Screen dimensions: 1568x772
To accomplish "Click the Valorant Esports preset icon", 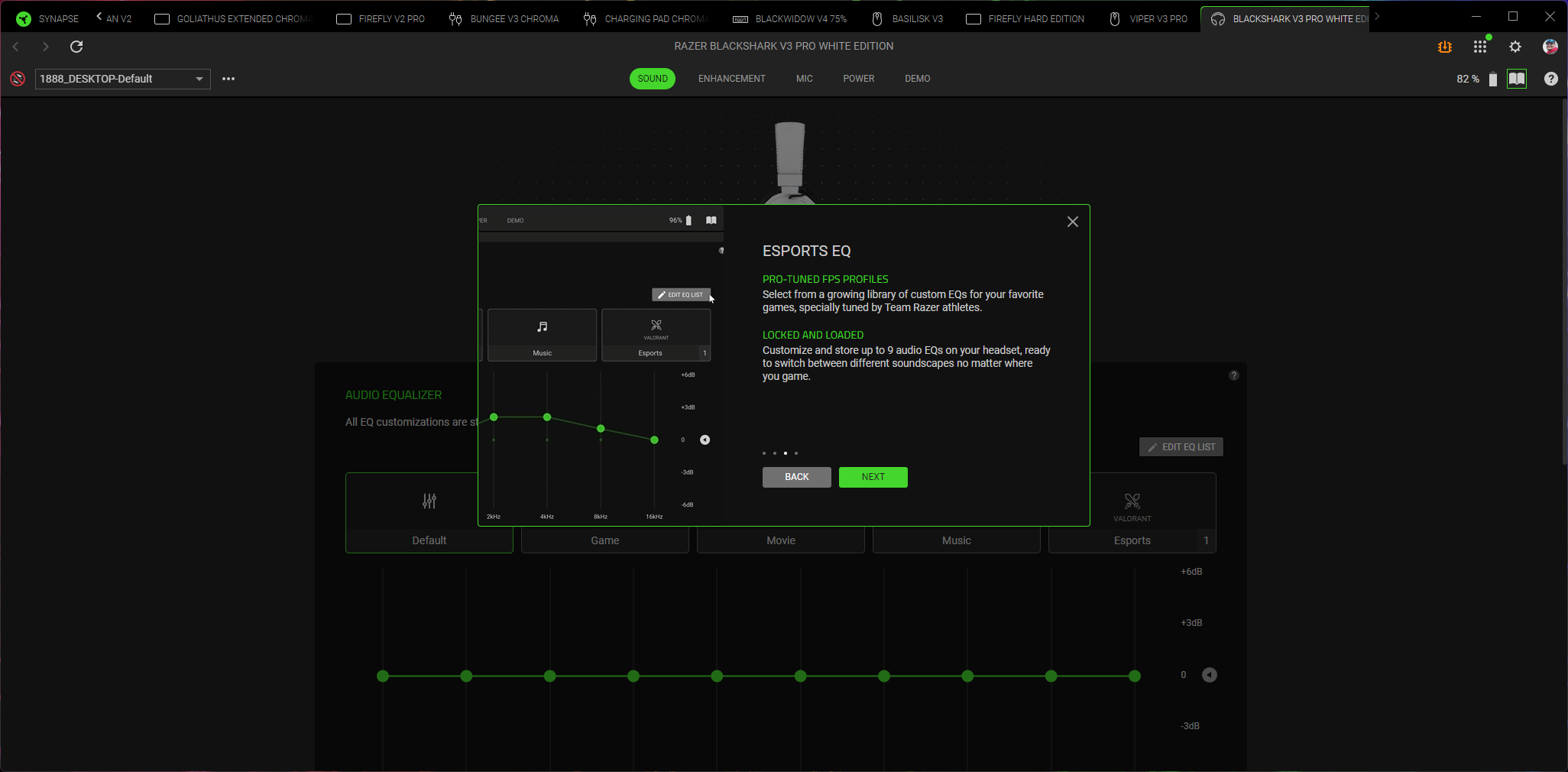I will (1132, 501).
